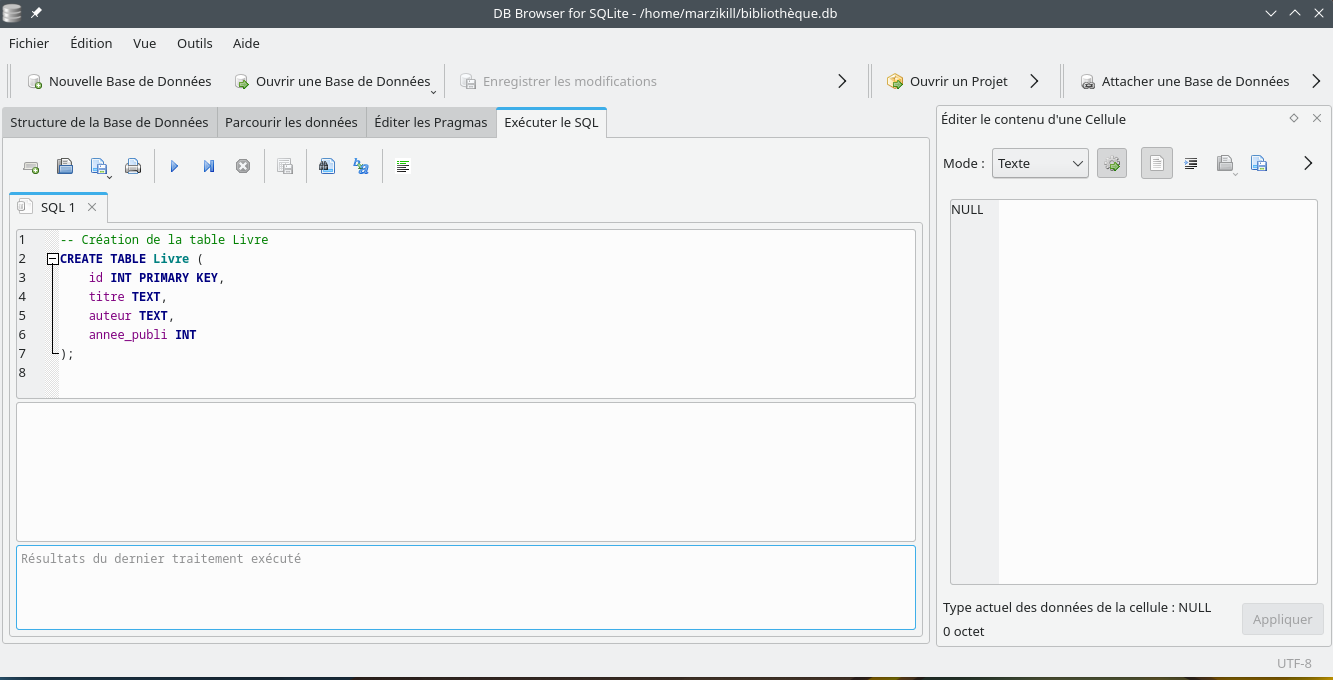Select the SQL 1 editor tab

point(58,207)
